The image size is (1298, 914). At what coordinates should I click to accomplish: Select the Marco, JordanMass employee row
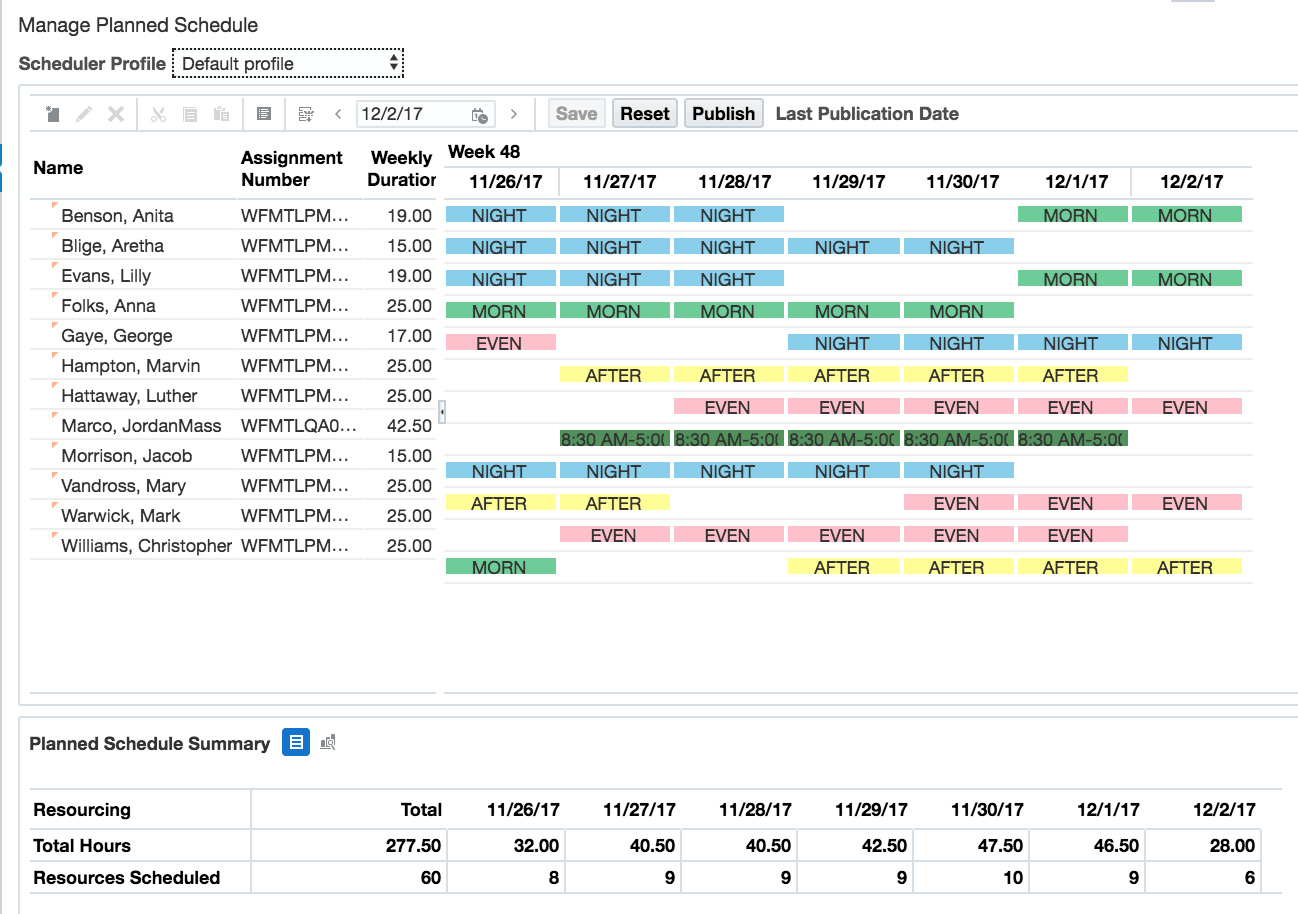pyautogui.click(x=141, y=426)
